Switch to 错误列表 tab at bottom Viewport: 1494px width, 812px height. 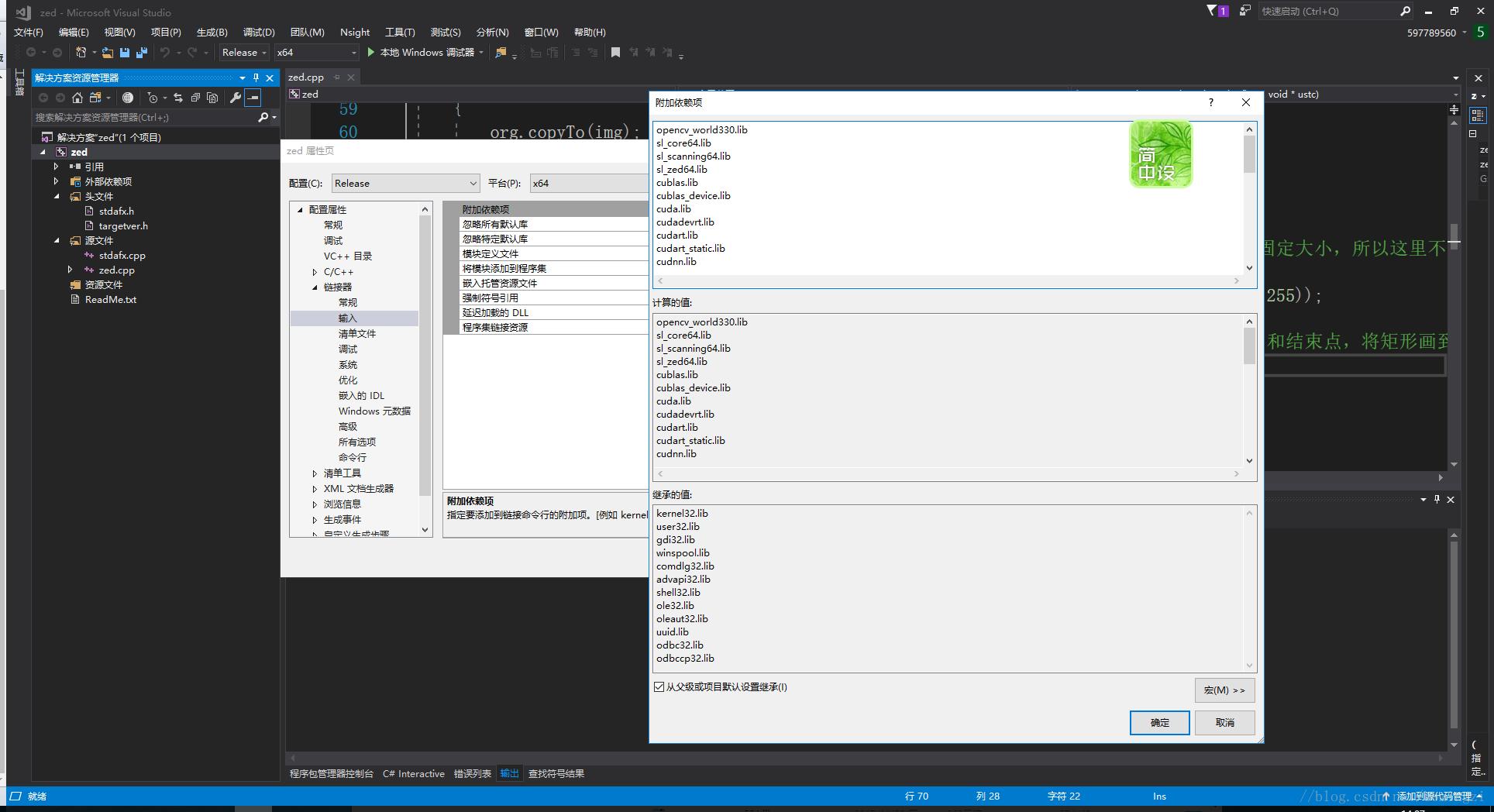(472, 774)
